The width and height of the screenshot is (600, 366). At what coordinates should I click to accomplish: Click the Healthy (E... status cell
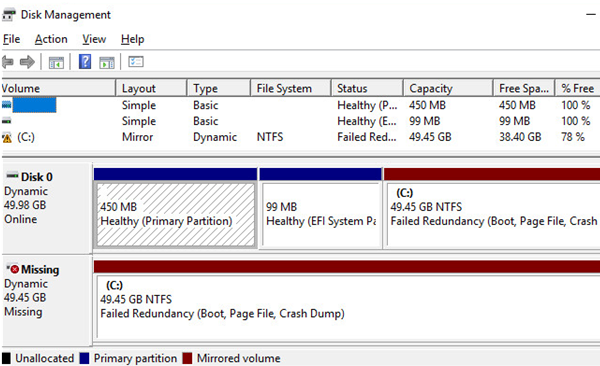coord(367,121)
